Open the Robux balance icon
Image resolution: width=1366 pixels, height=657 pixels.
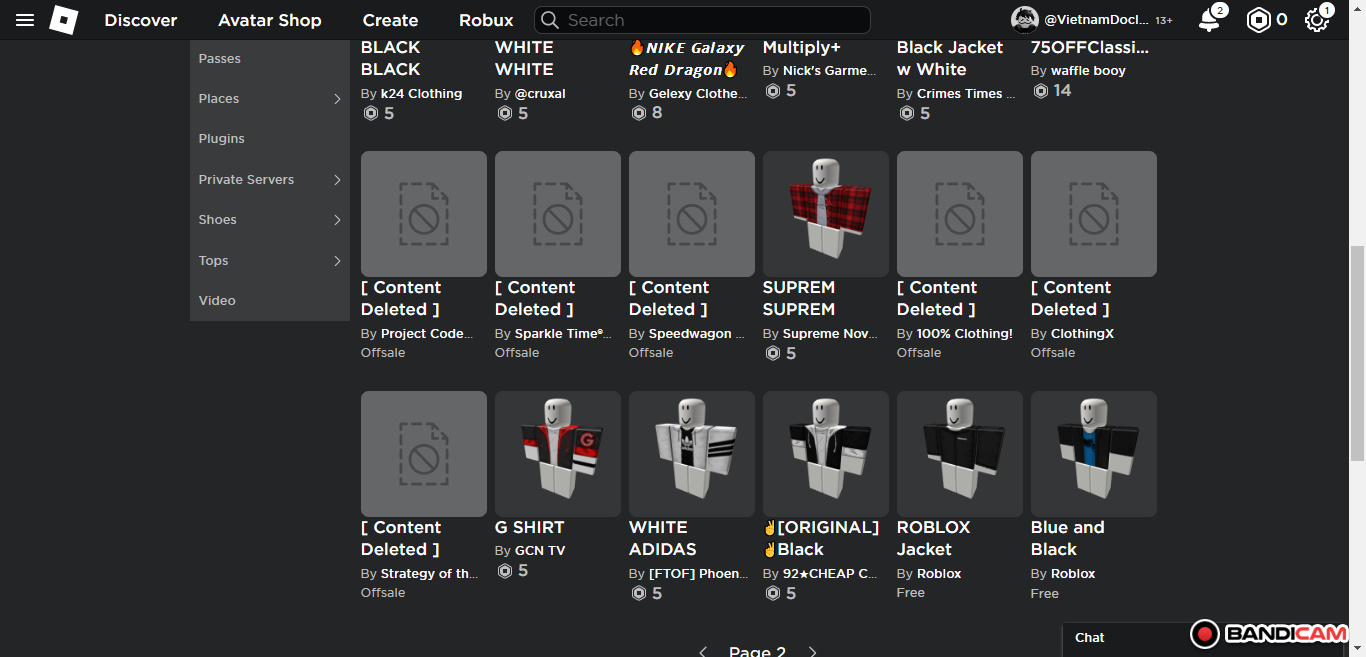[1258, 20]
